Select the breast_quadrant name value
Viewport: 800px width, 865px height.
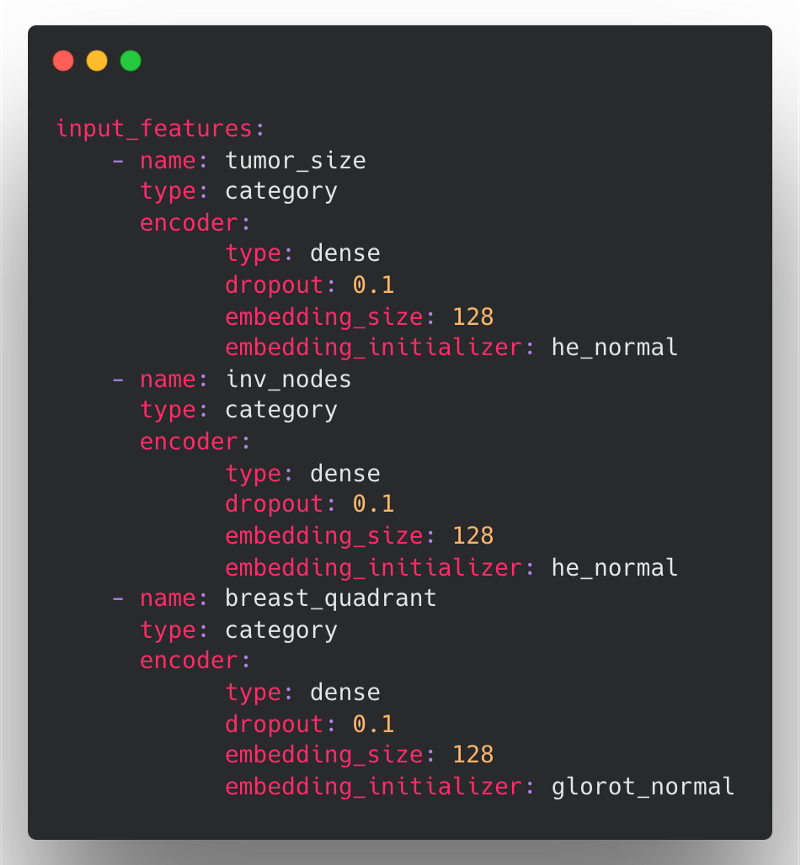click(330, 599)
